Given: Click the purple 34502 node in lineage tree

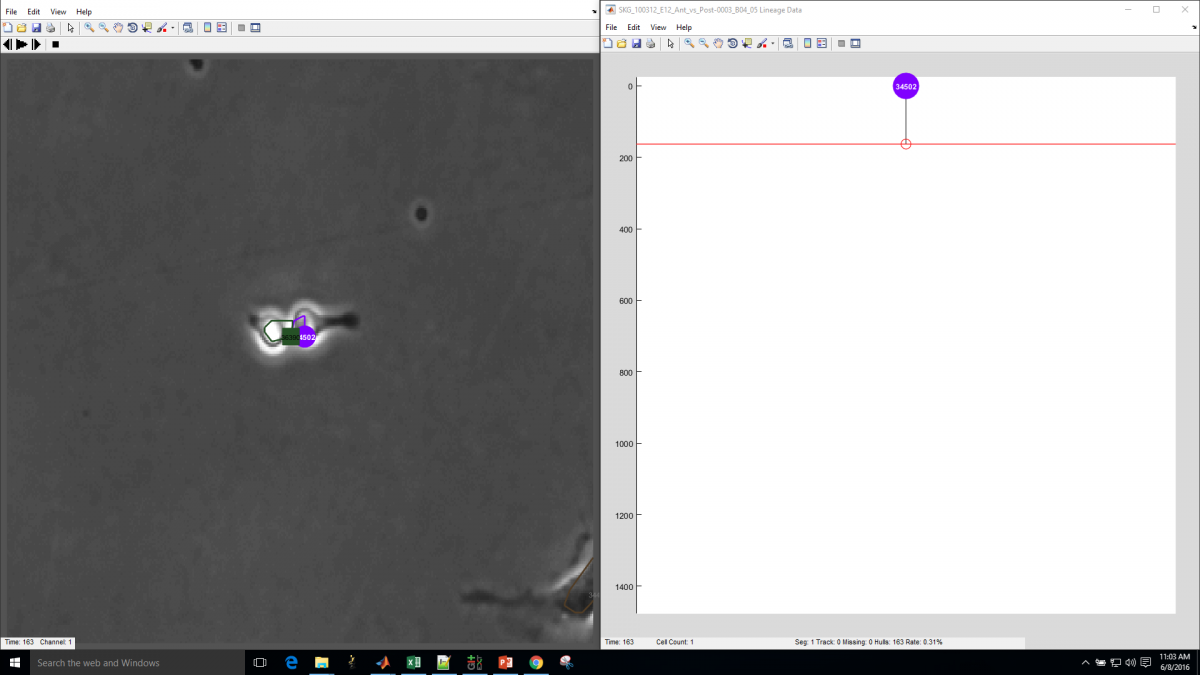Looking at the screenshot, I should pyautogui.click(x=905, y=86).
